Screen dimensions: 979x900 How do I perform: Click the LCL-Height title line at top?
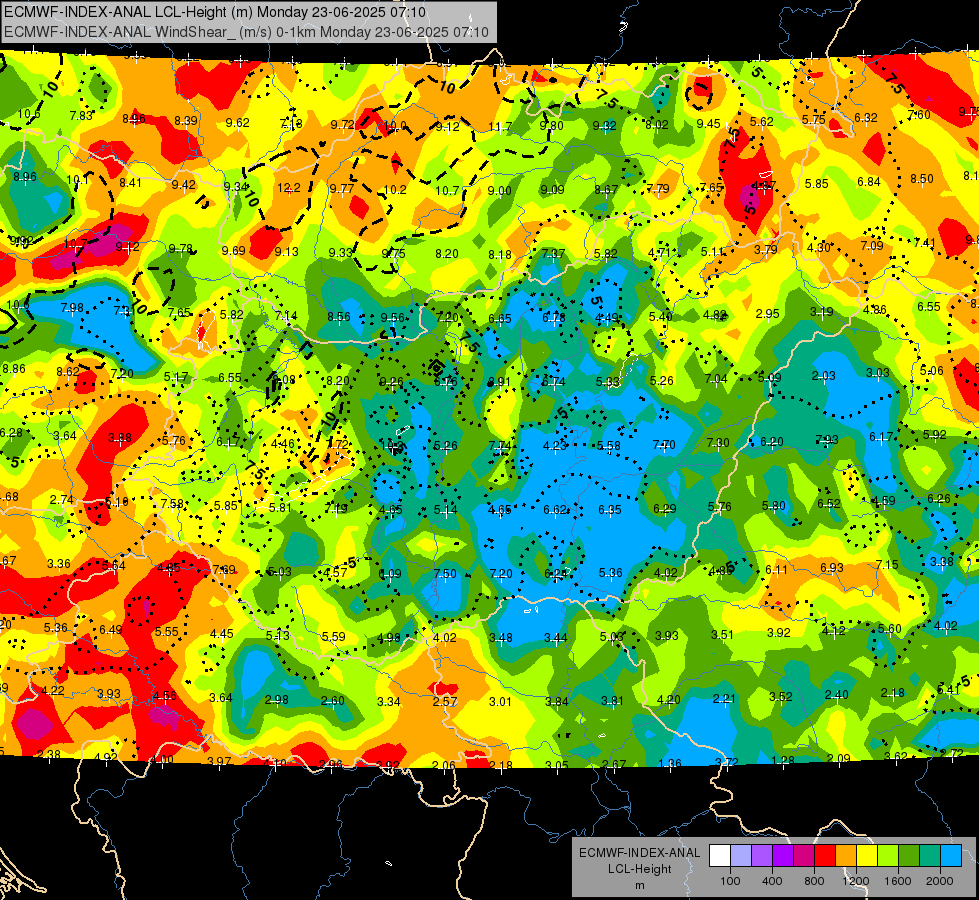[x=215, y=12]
